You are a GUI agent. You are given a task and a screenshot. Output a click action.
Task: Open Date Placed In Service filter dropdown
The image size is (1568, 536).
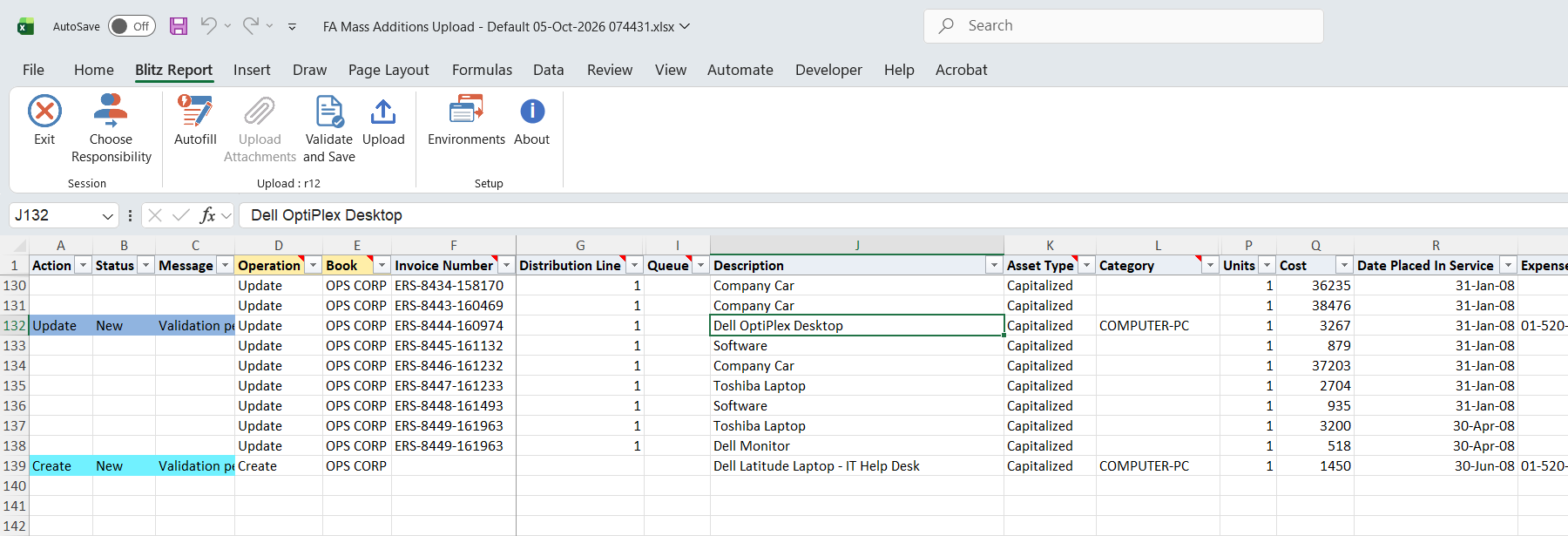click(x=1508, y=265)
